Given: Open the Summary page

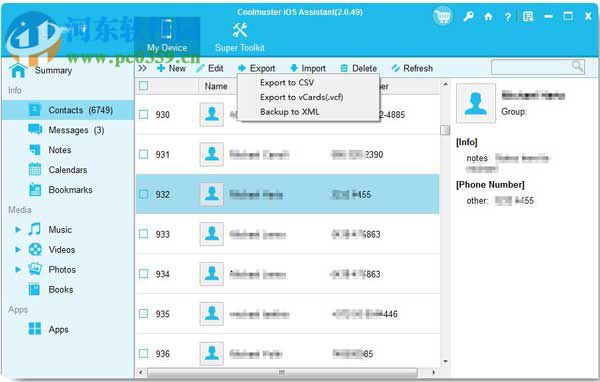Looking at the screenshot, I should [53, 70].
